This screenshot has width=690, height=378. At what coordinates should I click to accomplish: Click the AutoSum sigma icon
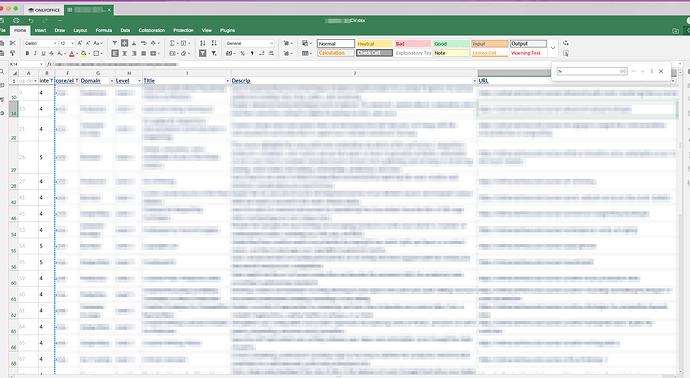pyautogui.click(x=172, y=43)
